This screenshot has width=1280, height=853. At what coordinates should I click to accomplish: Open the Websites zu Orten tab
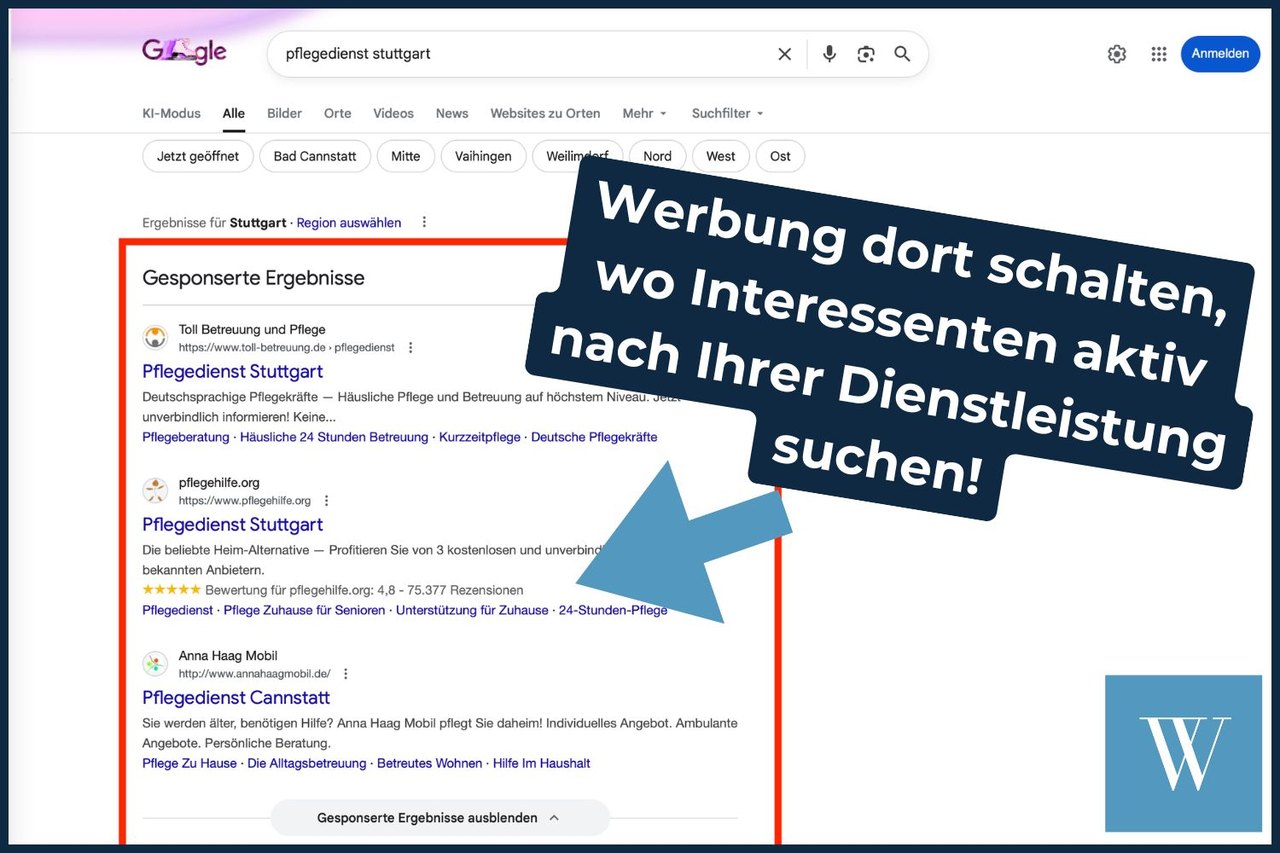(x=545, y=113)
